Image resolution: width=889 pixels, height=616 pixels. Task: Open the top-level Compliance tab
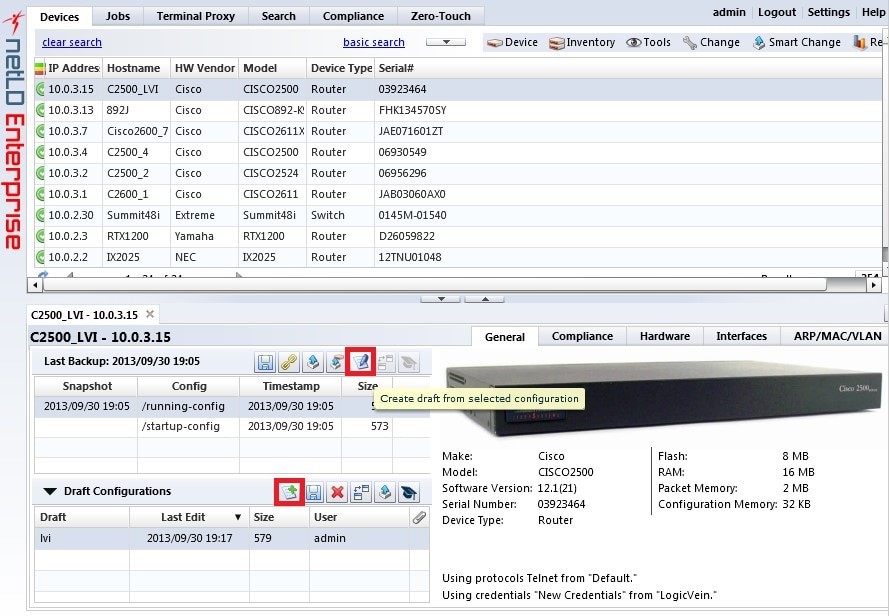[353, 16]
